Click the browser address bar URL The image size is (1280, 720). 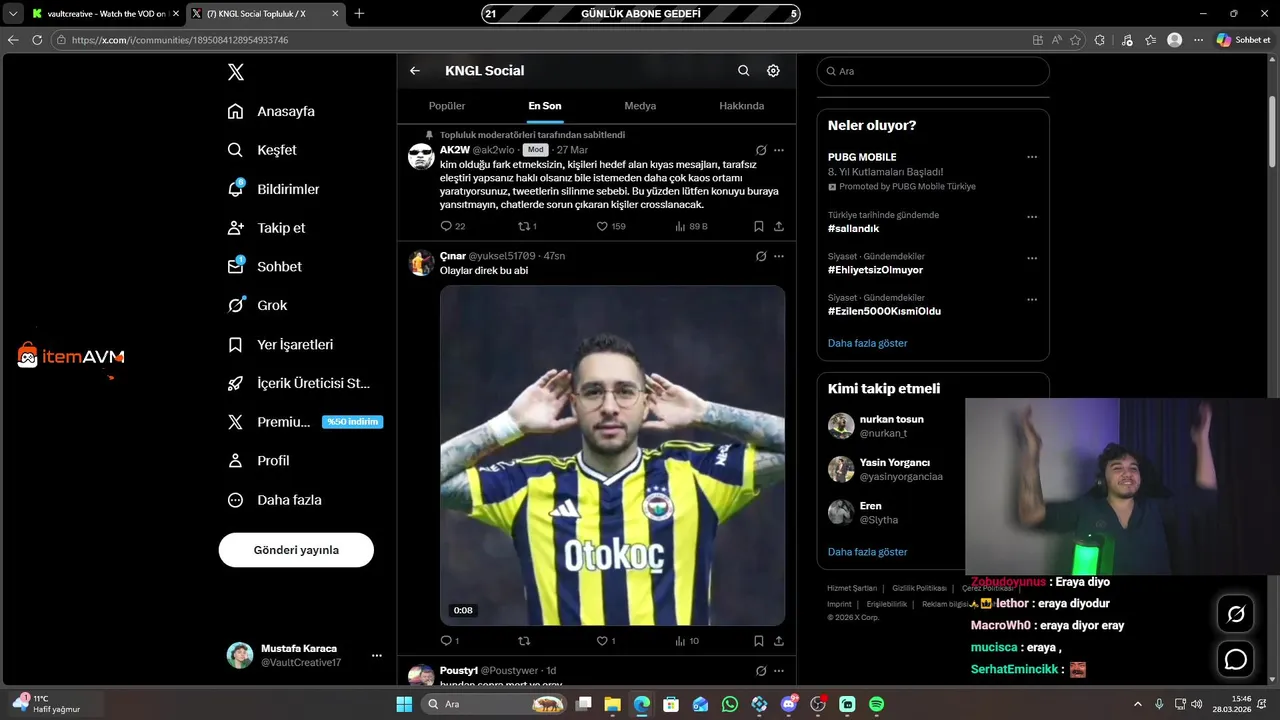(180, 40)
